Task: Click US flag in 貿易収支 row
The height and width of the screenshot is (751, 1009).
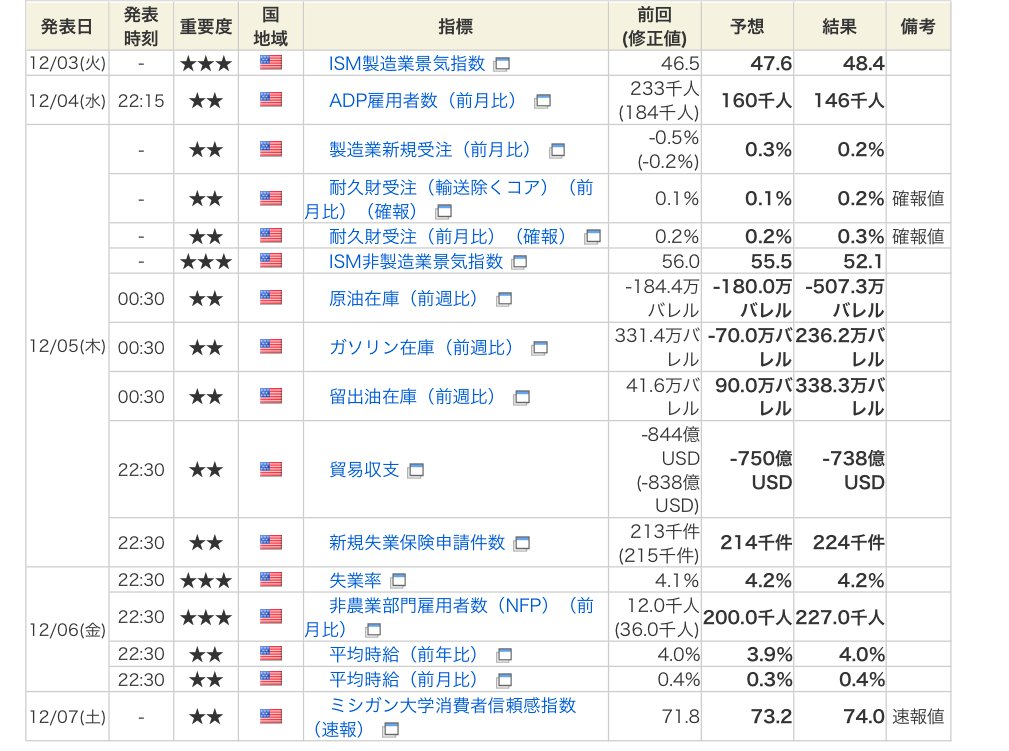Action: pyautogui.click(x=271, y=469)
